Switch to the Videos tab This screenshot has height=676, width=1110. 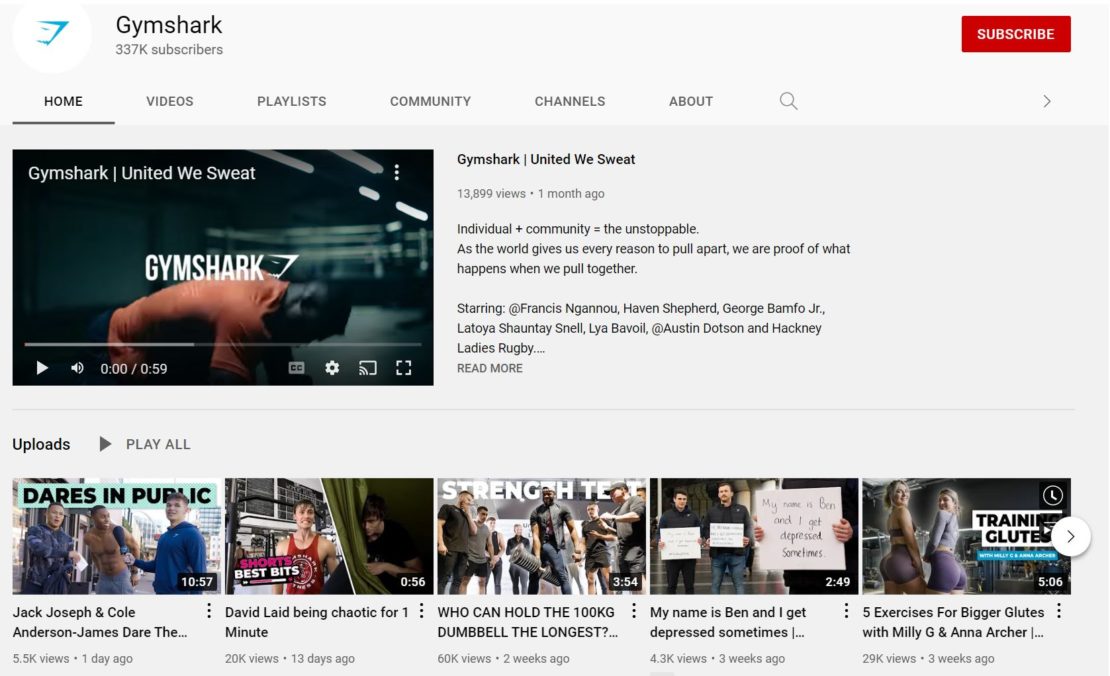[x=170, y=101]
